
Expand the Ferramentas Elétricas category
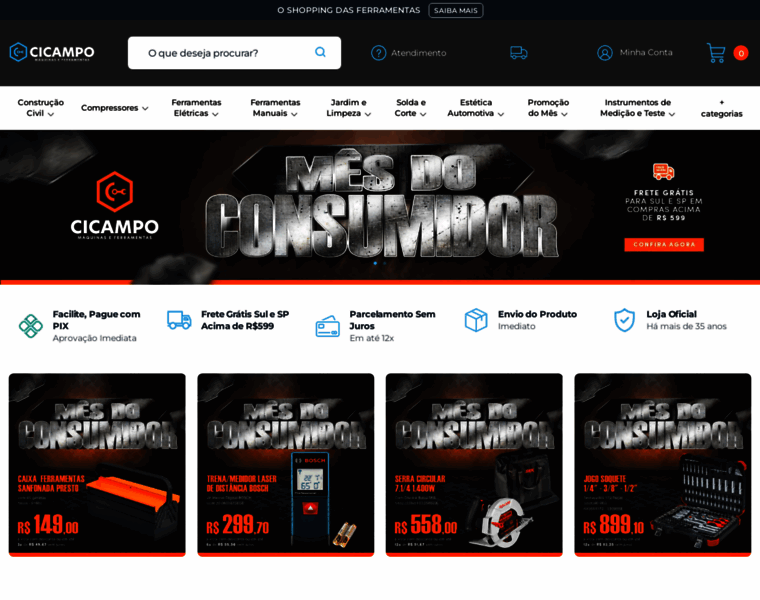coord(195,108)
